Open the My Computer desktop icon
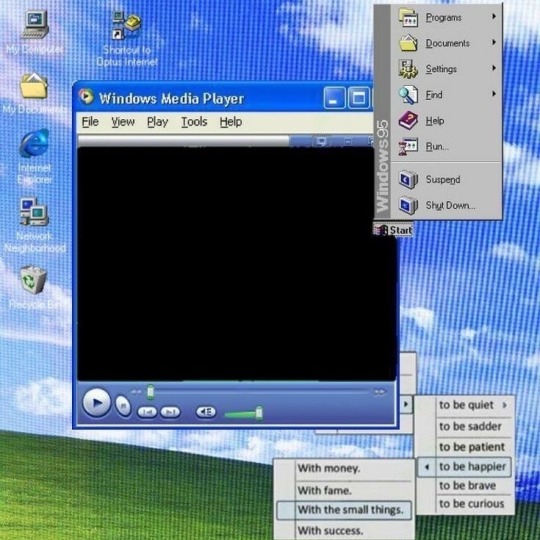This screenshot has height=540, width=540. coord(35,32)
